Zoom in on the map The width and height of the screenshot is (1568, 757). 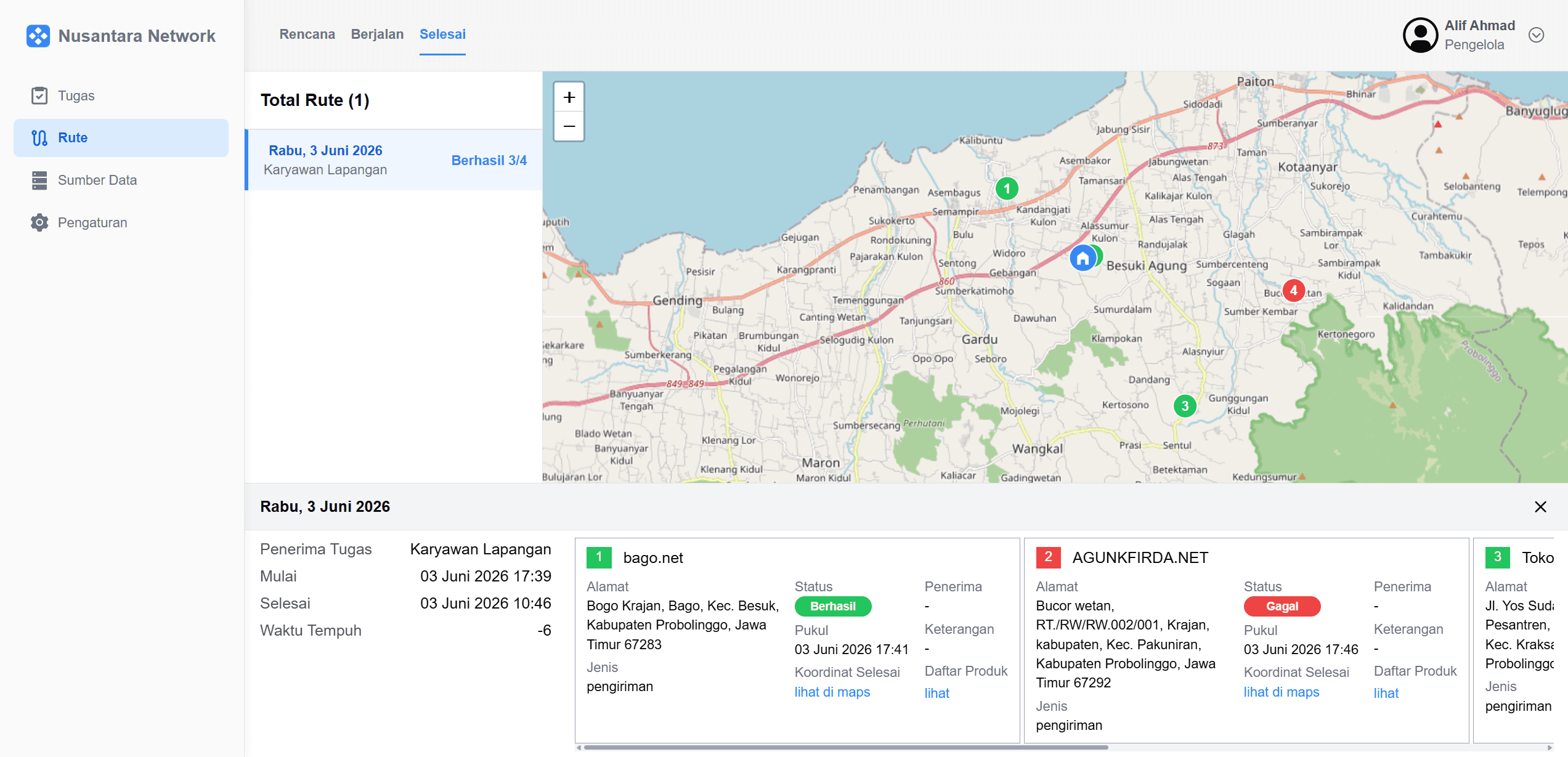[569, 97]
